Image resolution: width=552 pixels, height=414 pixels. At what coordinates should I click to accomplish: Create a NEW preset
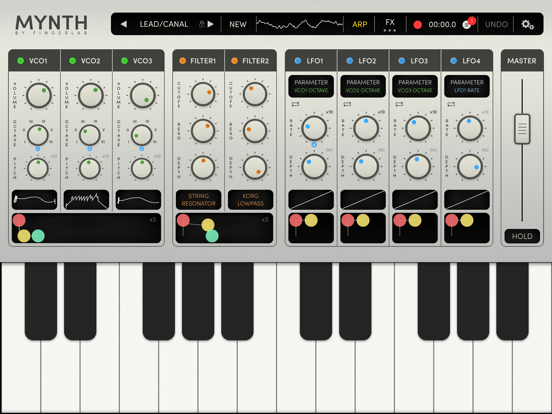tap(238, 24)
